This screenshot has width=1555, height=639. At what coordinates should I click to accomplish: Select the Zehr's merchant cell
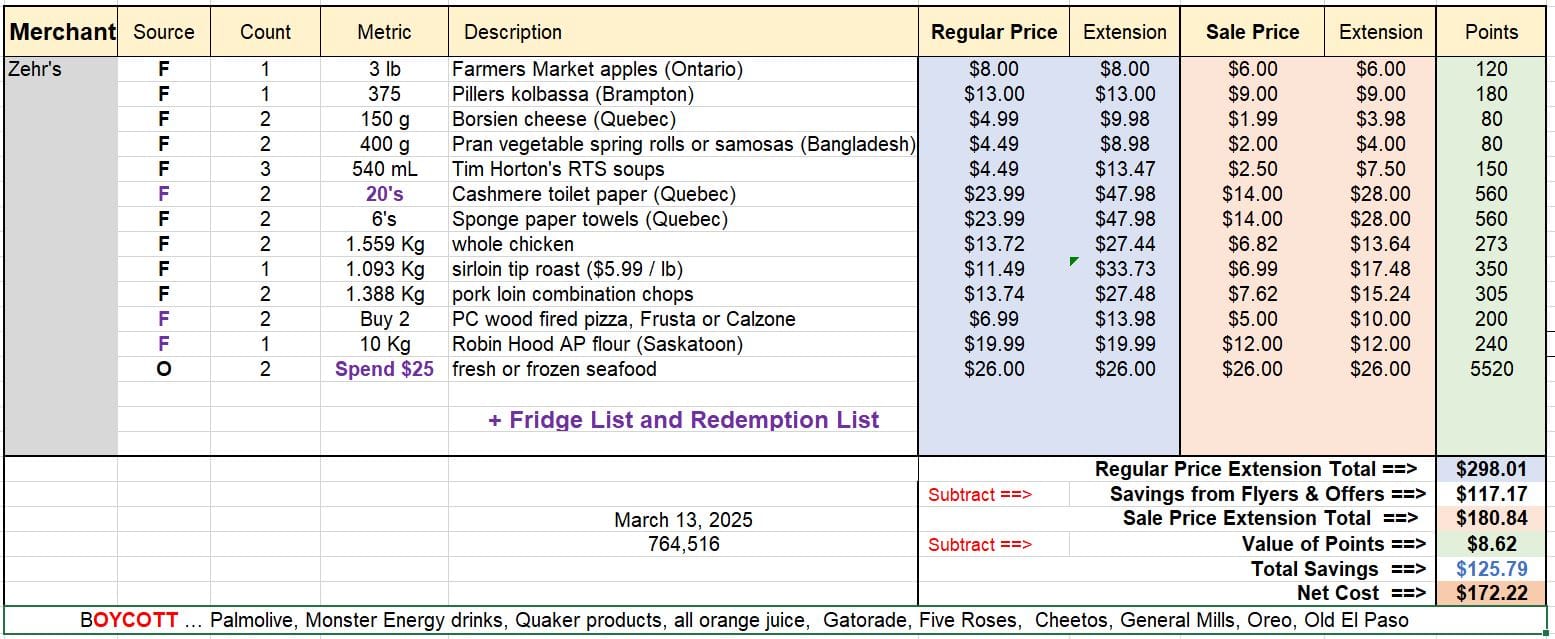point(62,69)
